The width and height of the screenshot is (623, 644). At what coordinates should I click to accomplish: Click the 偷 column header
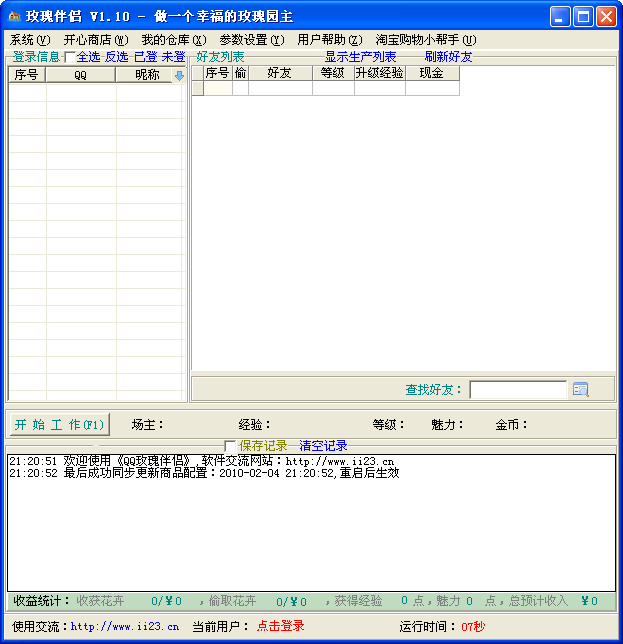(240, 73)
